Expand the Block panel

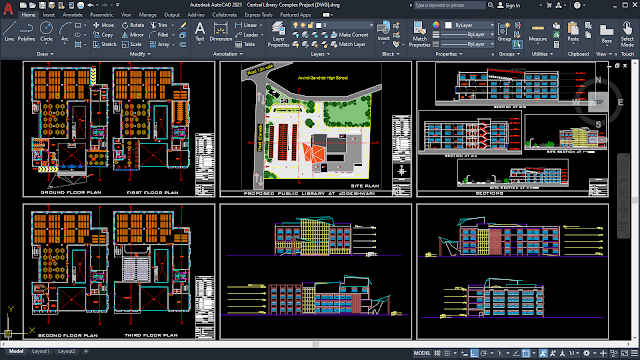[x=390, y=54]
